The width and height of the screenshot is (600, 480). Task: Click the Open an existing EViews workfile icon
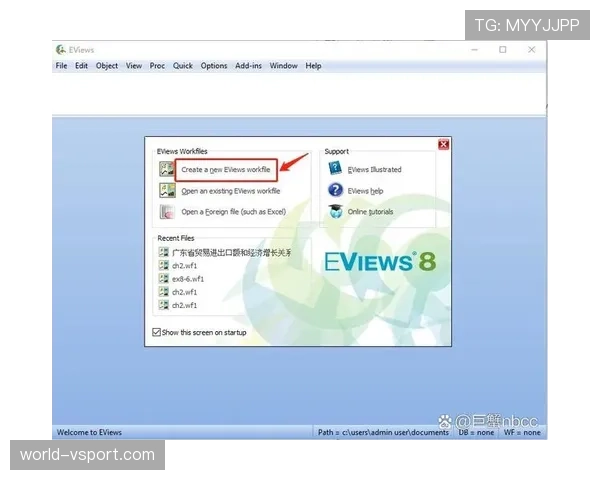tap(167, 190)
